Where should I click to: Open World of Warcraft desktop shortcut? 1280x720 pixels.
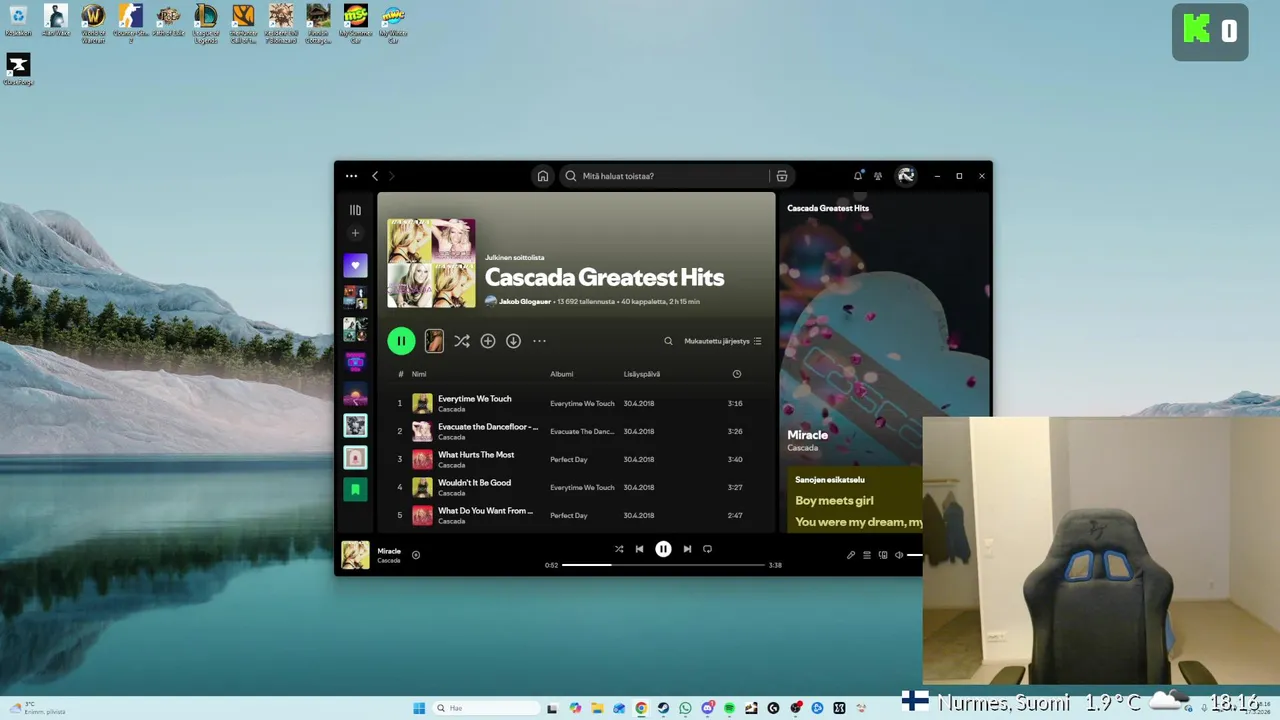click(93, 23)
